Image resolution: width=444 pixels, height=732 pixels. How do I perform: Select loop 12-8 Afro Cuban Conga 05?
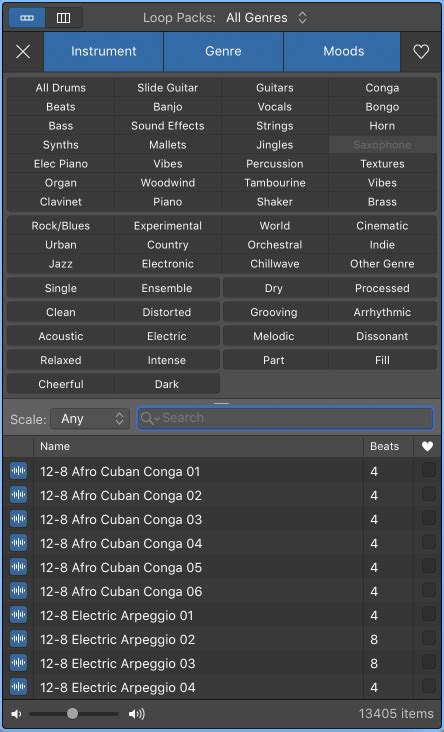(222, 567)
